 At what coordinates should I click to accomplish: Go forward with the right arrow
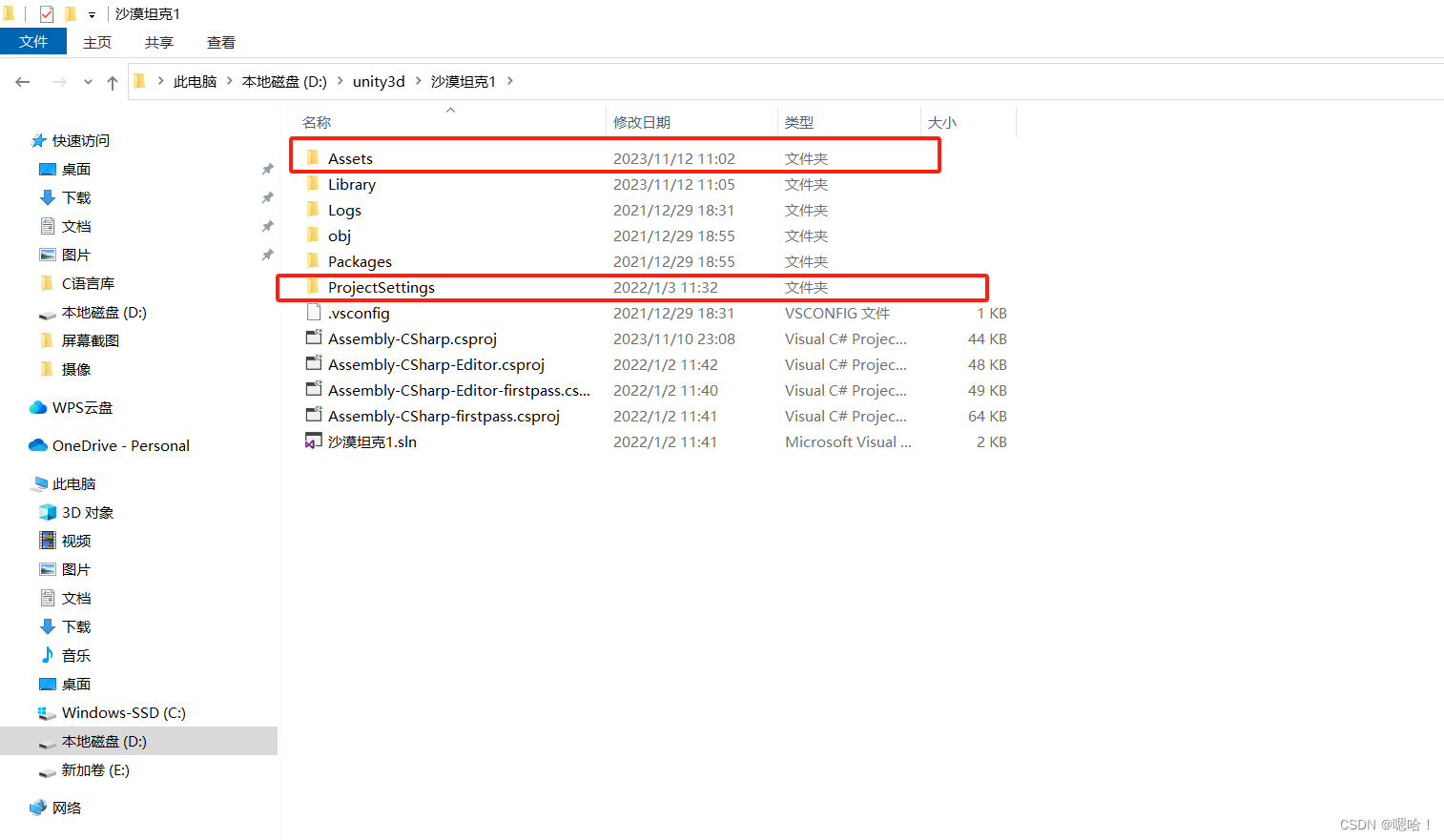coord(59,82)
